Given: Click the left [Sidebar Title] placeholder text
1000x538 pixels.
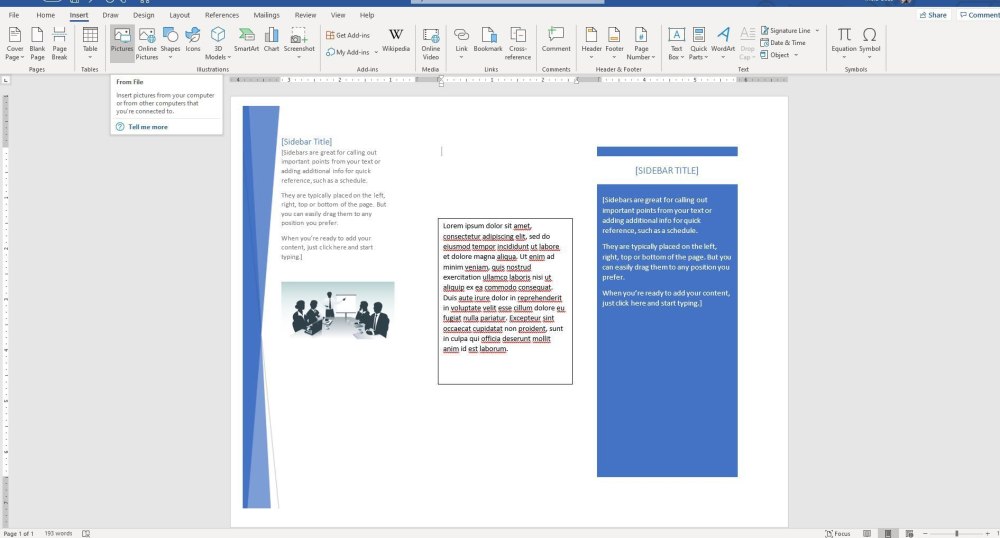Looking at the screenshot, I should [306, 142].
